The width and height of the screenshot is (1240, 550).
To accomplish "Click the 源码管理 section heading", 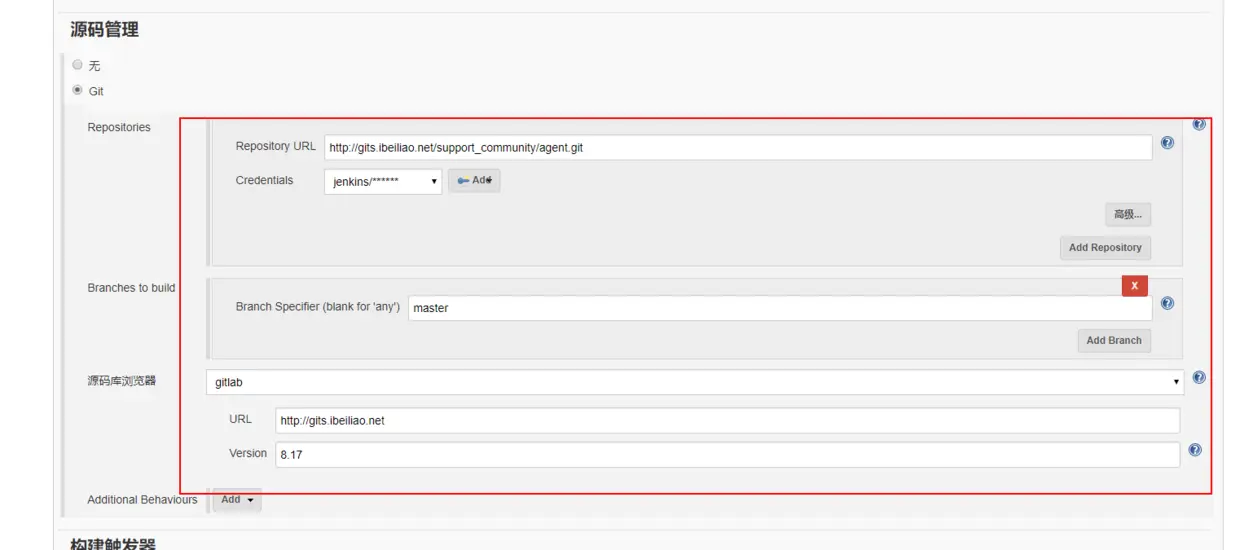I will click(104, 30).
